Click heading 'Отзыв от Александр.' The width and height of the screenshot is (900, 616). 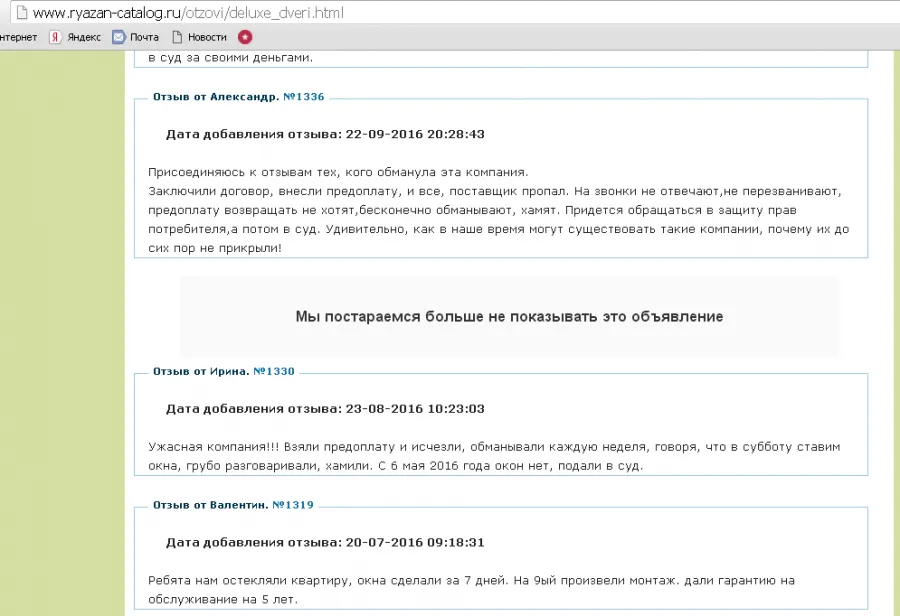[x=216, y=96]
